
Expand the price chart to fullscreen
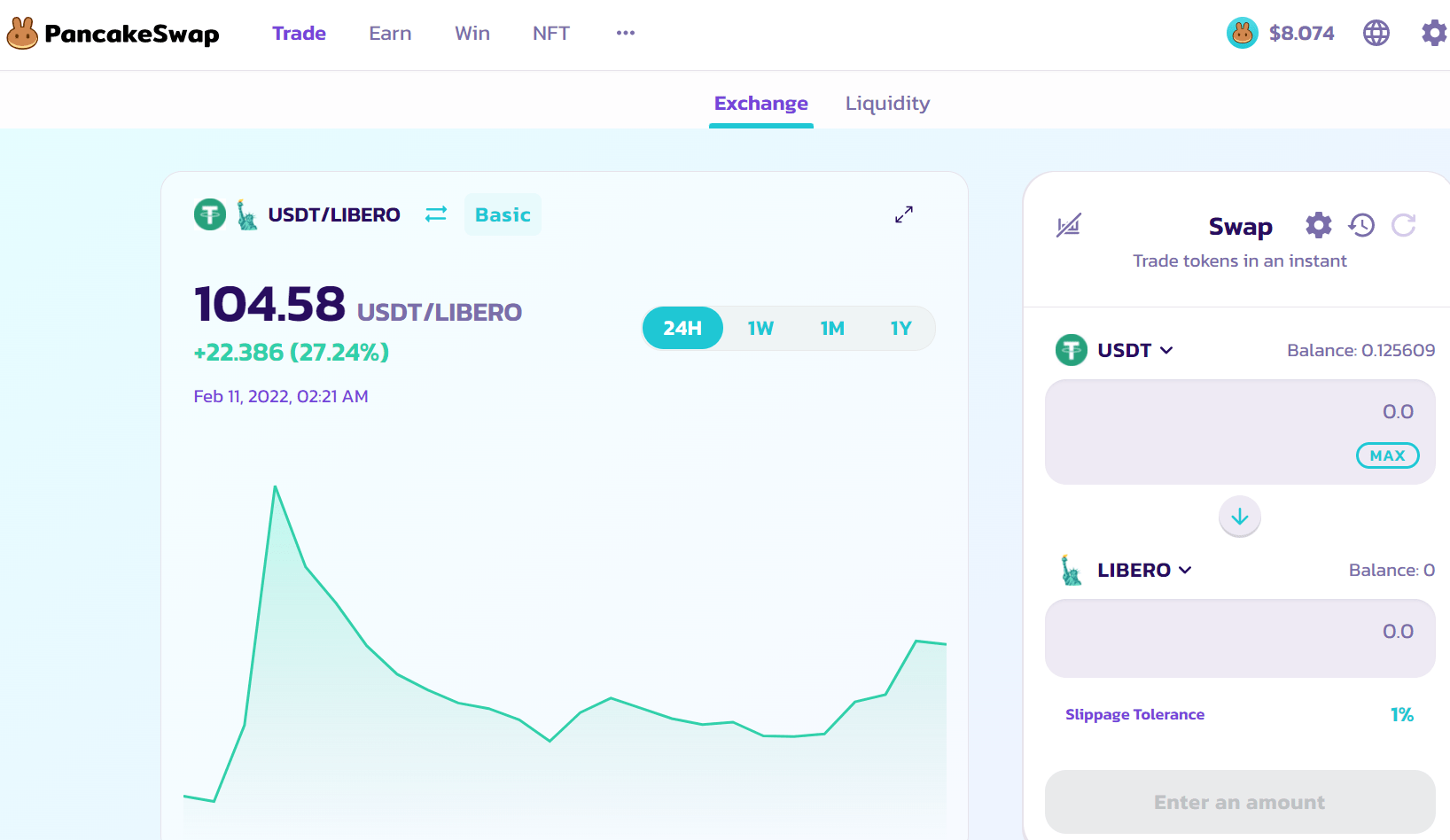(903, 214)
